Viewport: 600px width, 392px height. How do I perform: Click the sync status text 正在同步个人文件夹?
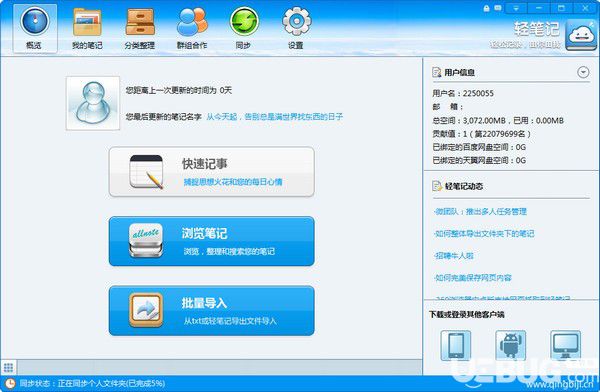92,383
